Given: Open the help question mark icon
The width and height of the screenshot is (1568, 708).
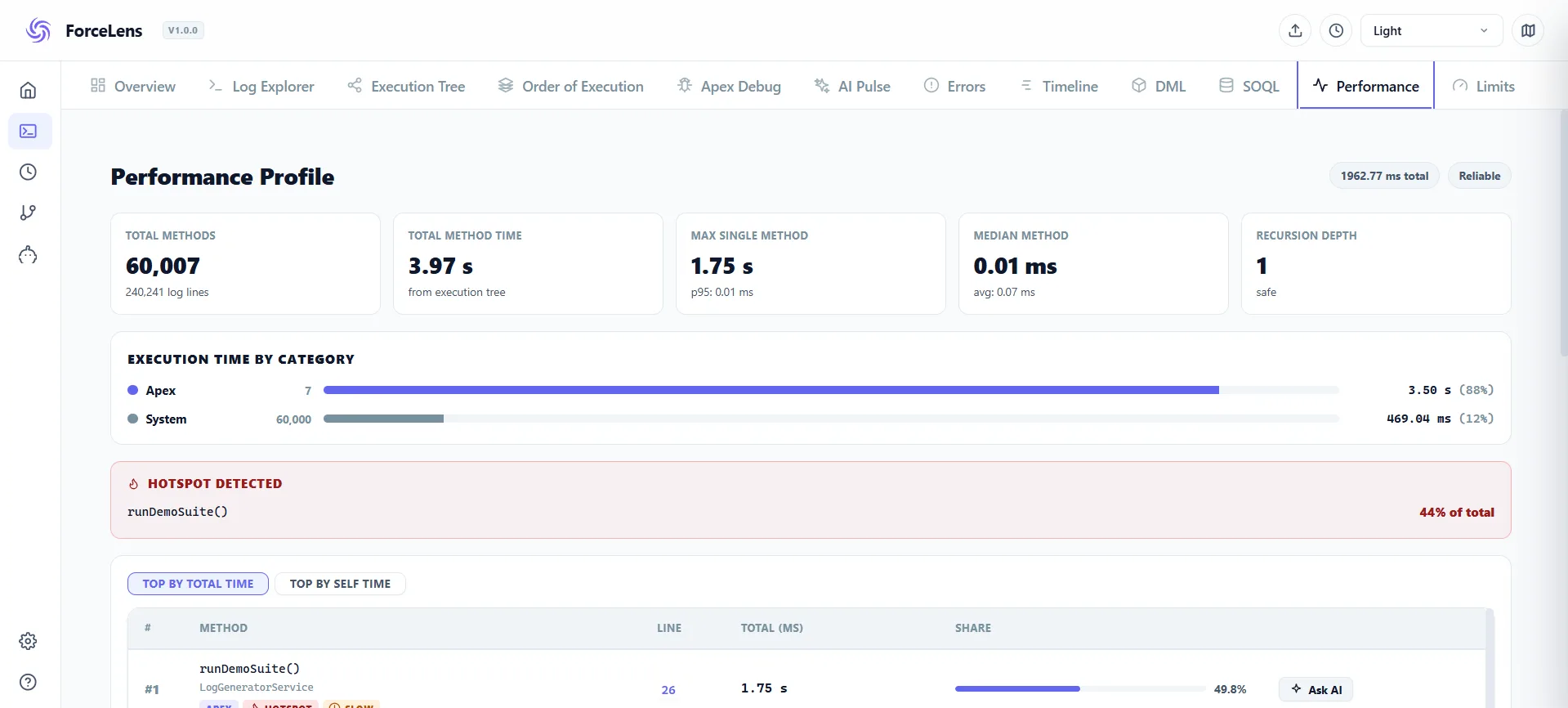Looking at the screenshot, I should (28, 682).
